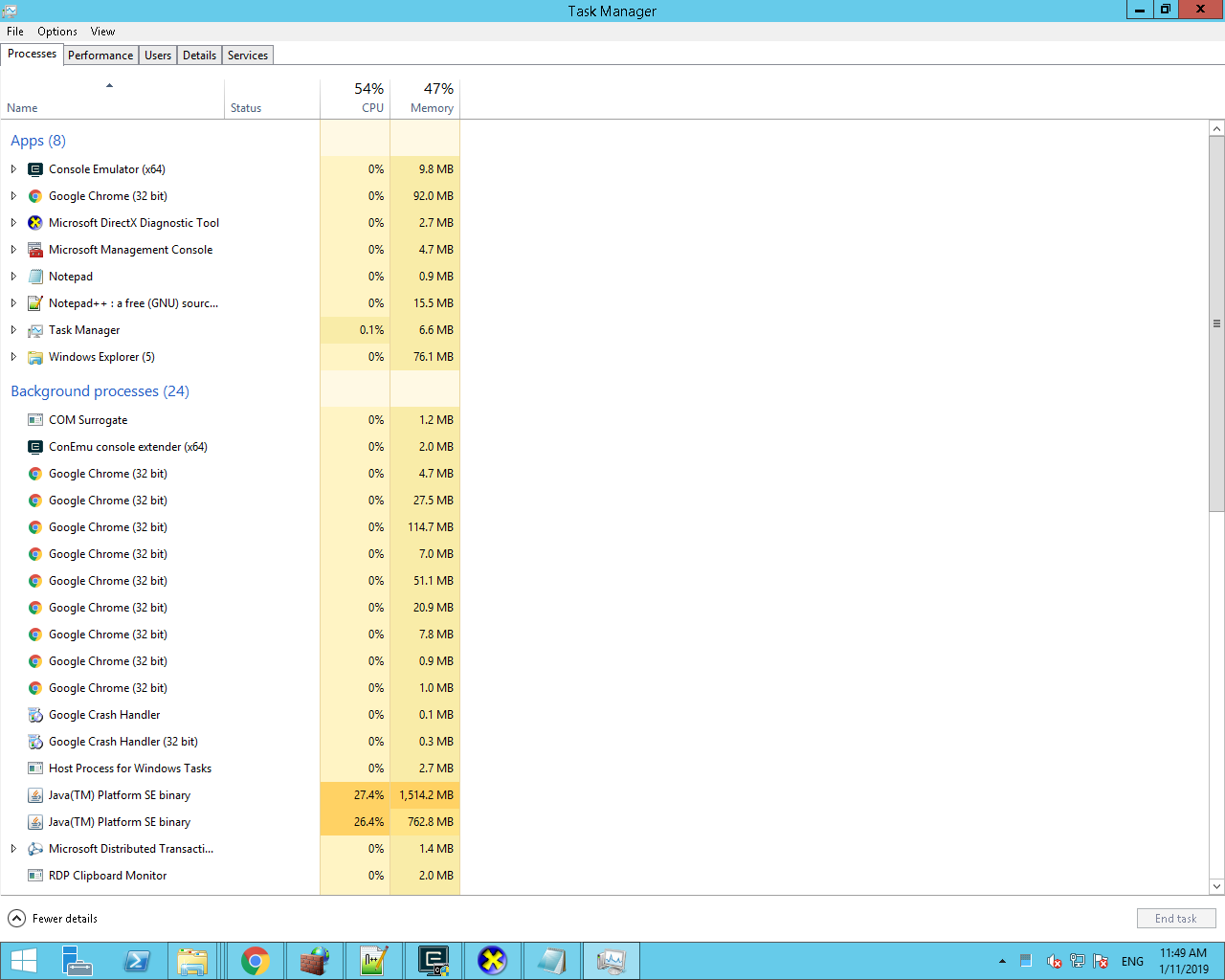Click the Google Crash Handler (32 bit) icon

[x=35, y=742]
